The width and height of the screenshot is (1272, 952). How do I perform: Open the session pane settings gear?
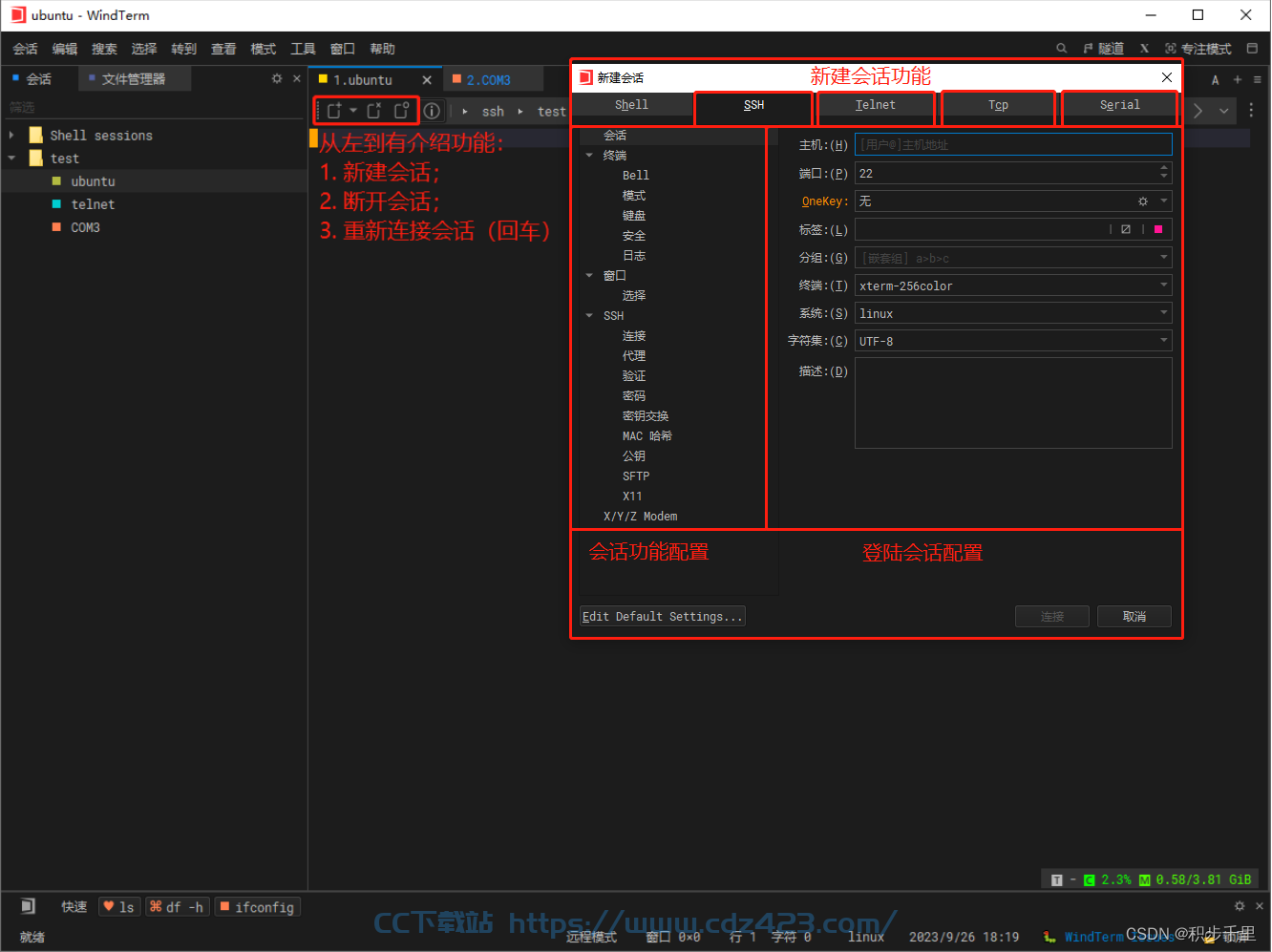(x=277, y=78)
